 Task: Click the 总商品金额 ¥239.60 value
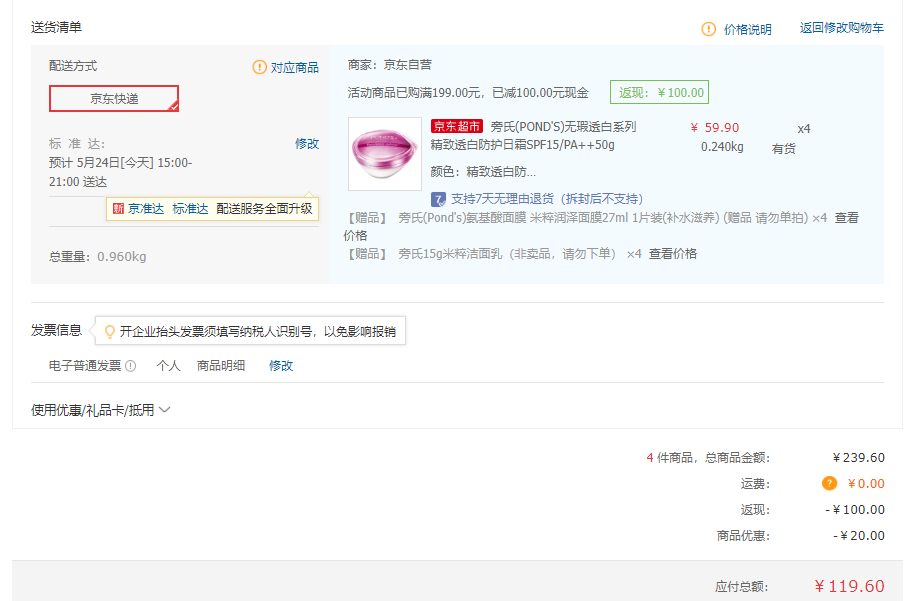(859, 458)
